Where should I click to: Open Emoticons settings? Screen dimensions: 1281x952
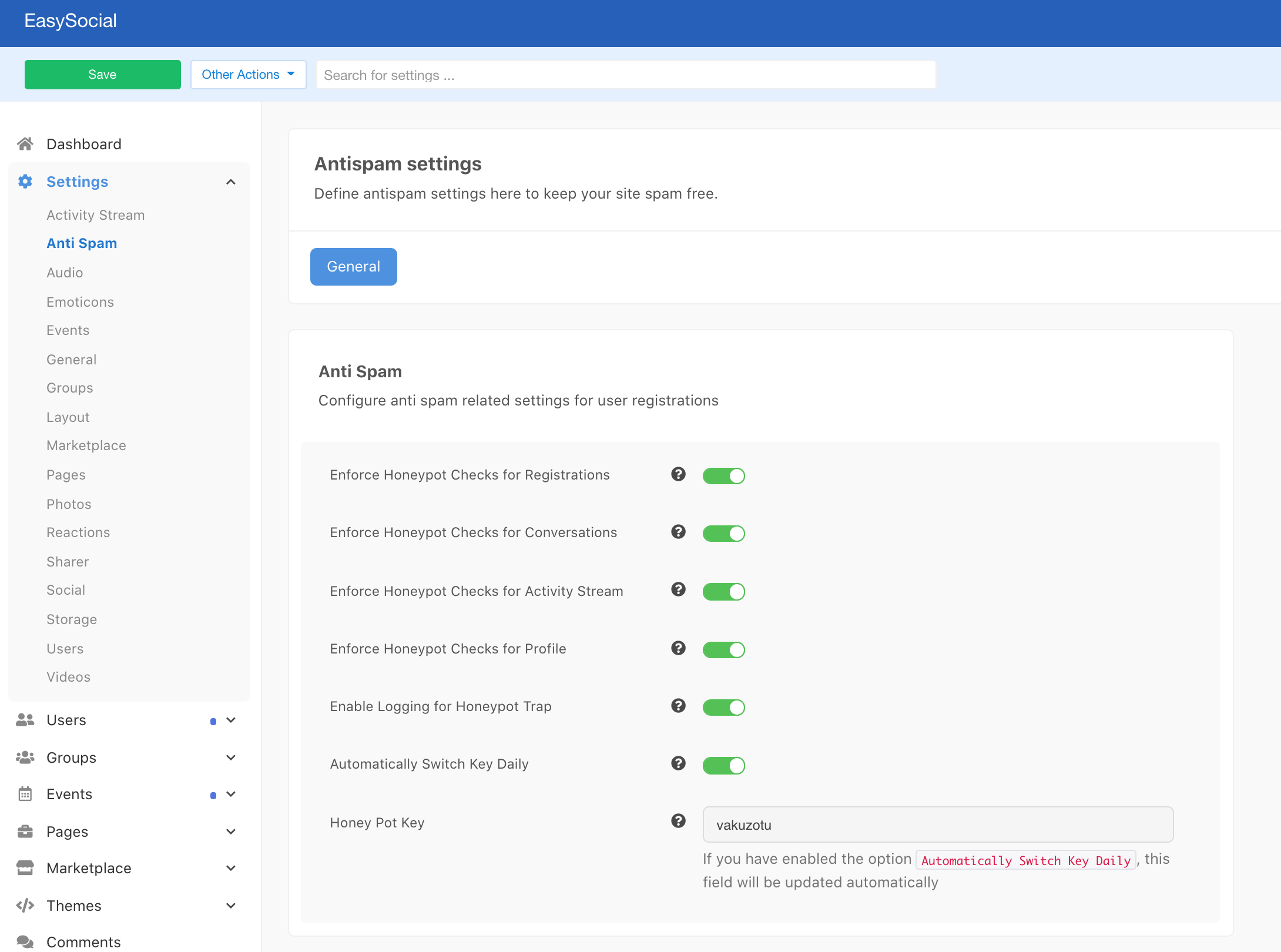[x=81, y=302]
